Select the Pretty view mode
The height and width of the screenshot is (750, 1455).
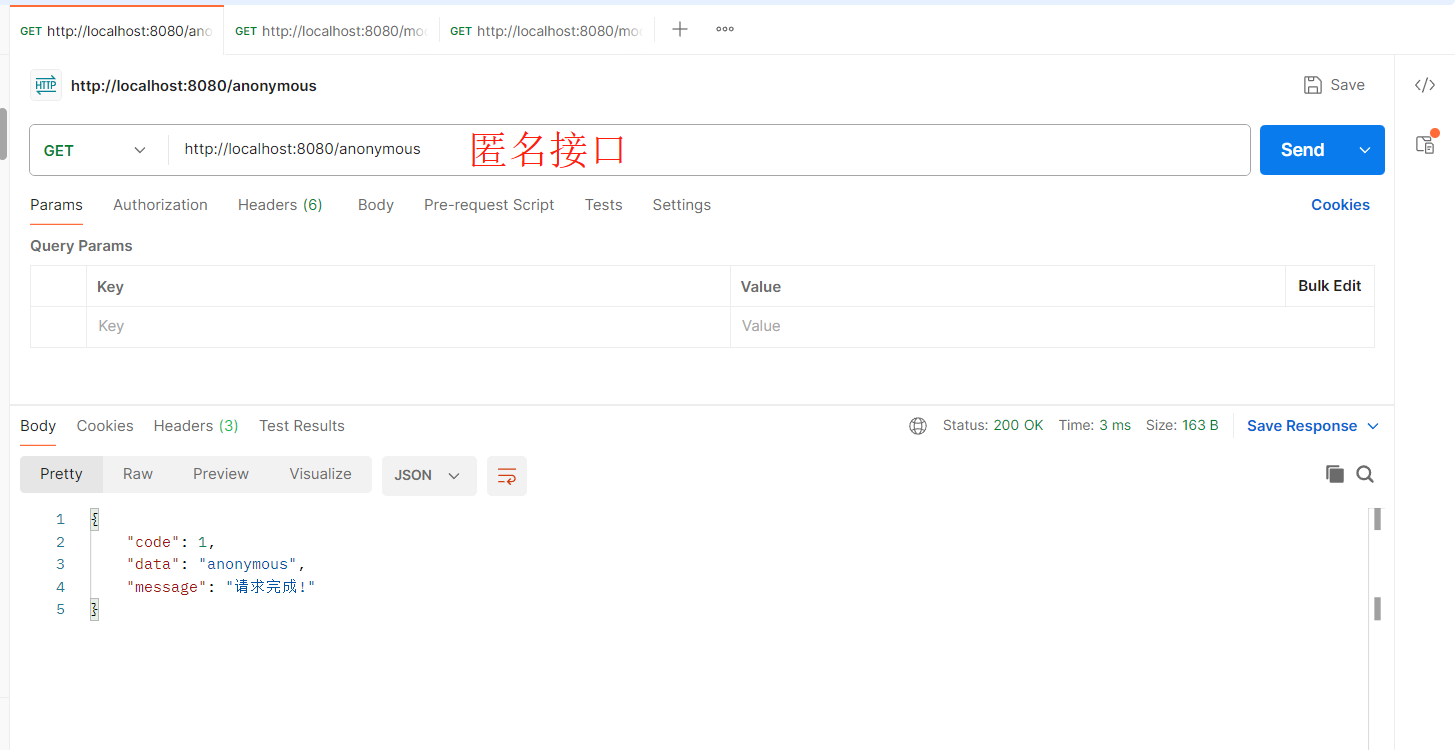click(61, 474)
